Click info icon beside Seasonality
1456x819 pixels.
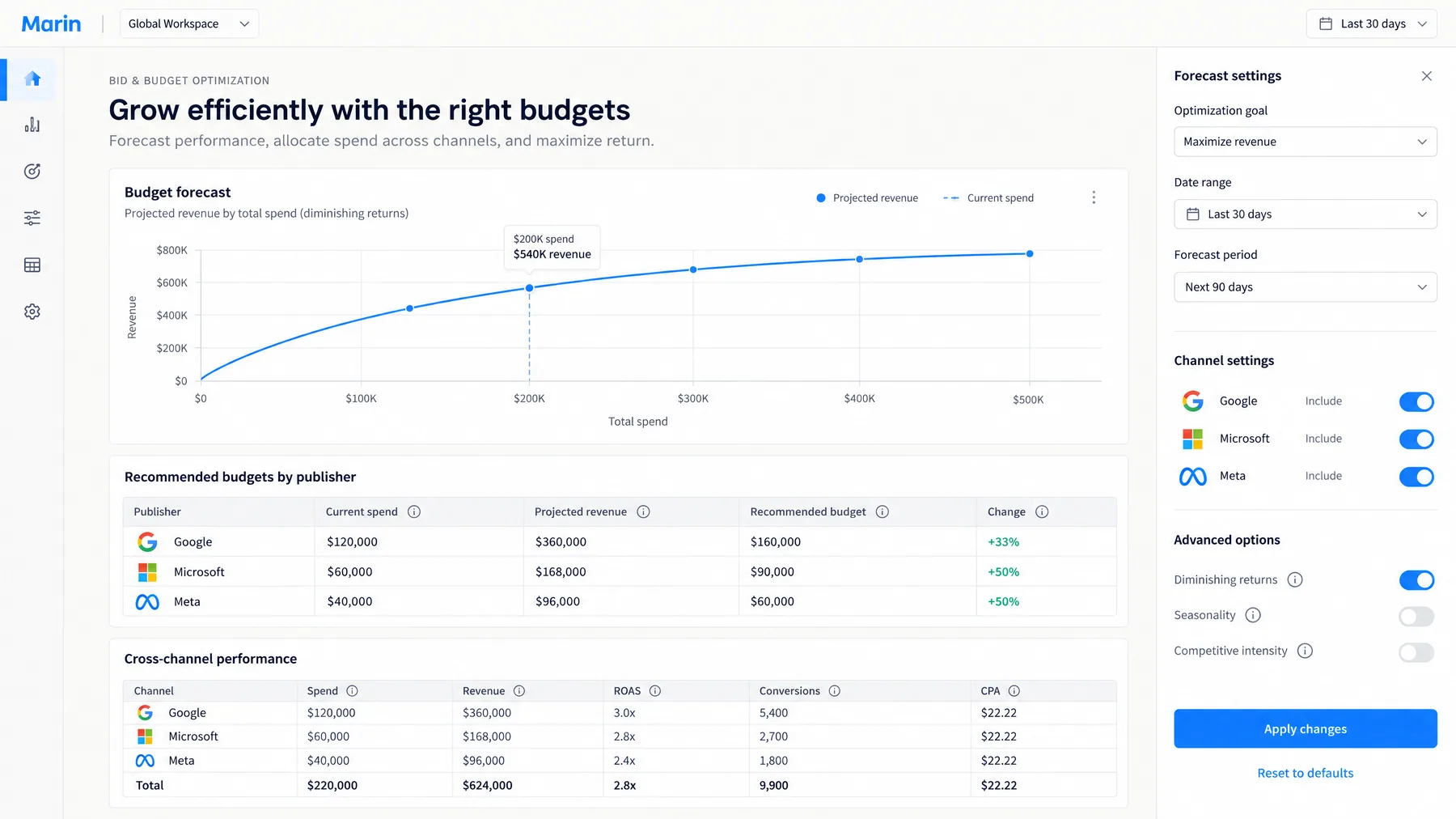tap(1253, 615)
